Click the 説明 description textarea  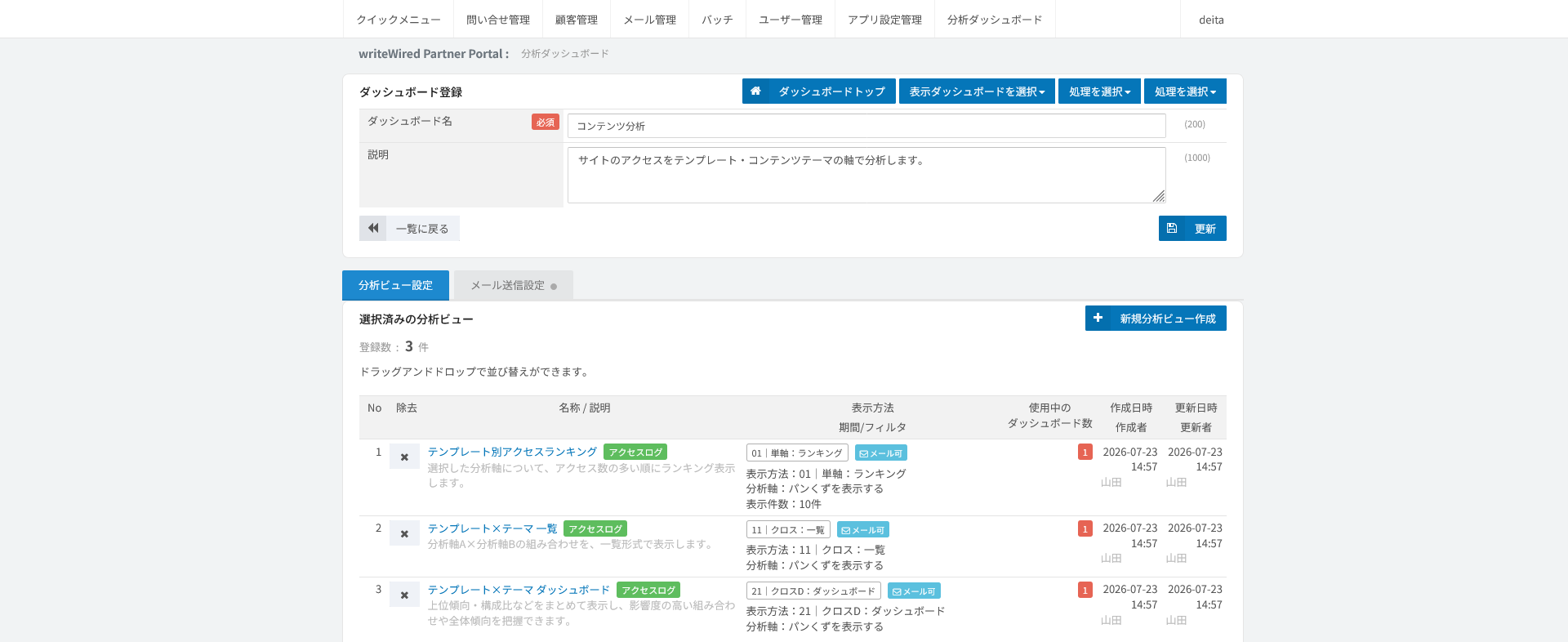pos(866,175)
